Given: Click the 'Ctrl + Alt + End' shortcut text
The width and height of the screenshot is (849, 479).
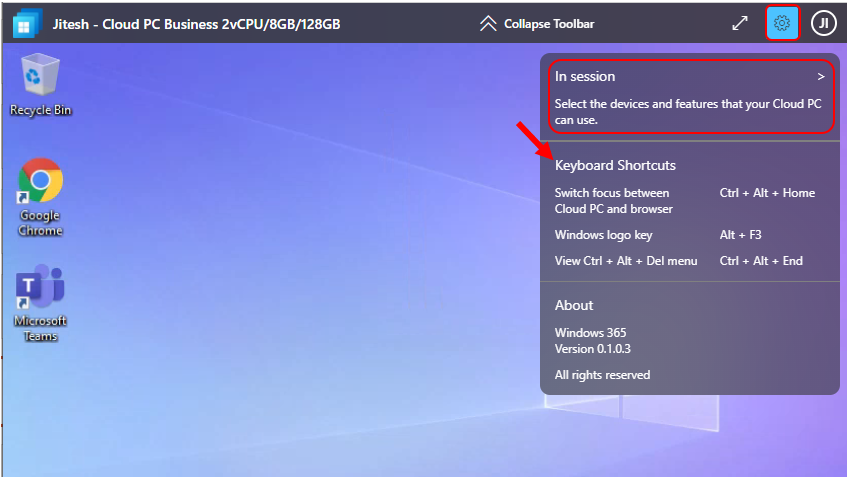Looking at the screenshot, I should tap(761, 261).
